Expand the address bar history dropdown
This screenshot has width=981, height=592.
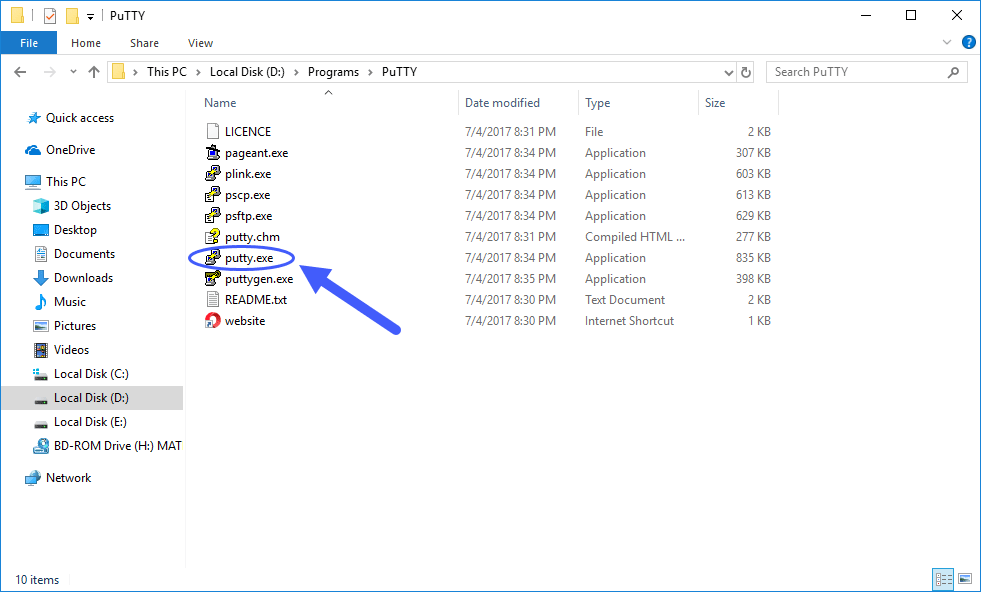tap(729, 73)
